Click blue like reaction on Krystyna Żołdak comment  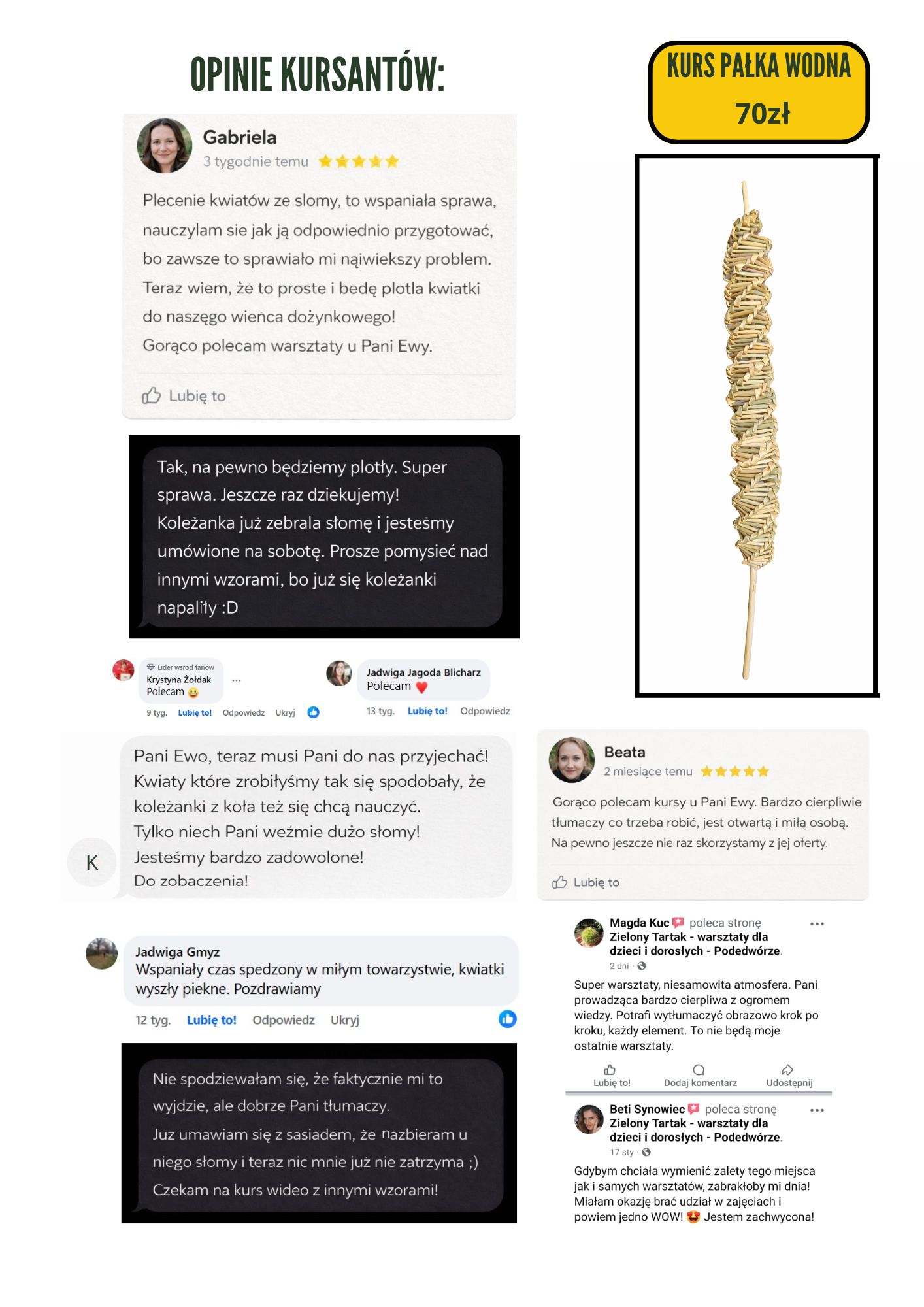pyautogui.click(x=314, y=712)
